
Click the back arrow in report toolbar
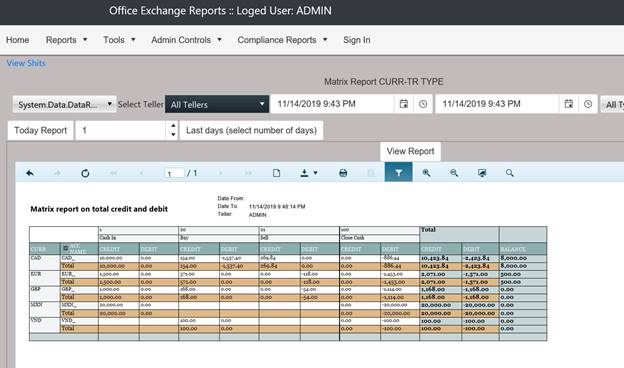[30, 173]
